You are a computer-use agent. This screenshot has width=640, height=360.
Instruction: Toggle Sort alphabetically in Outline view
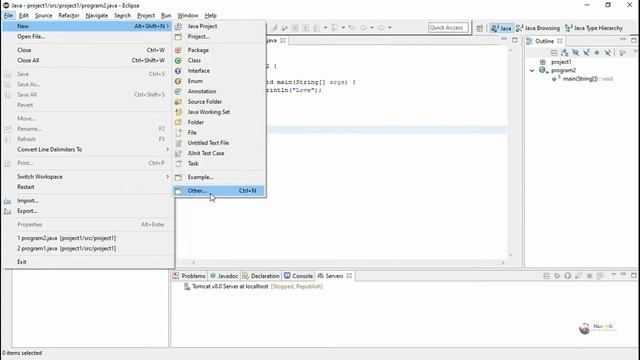564,53
